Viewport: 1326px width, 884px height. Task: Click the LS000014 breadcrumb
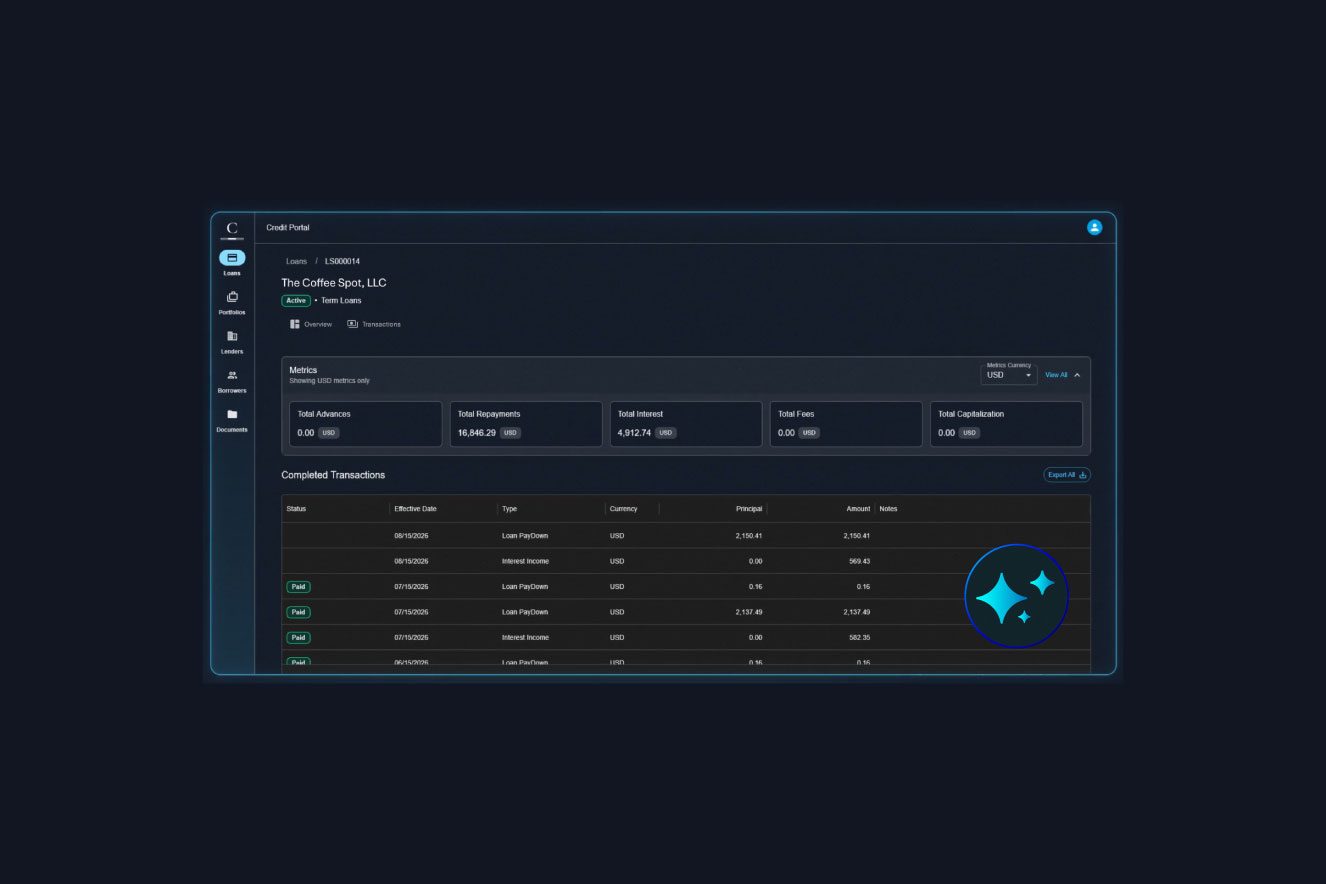[x=342, y=261]
